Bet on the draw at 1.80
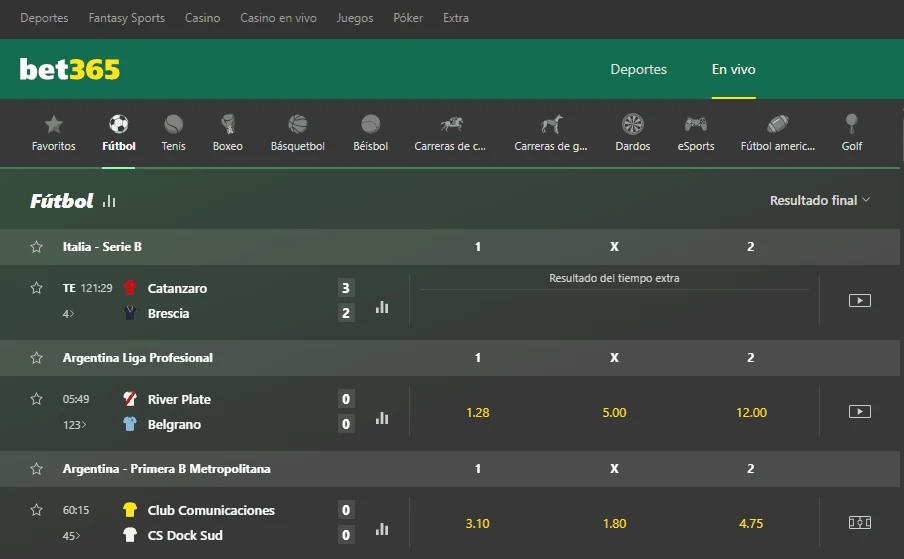 (x=614, y=524)
